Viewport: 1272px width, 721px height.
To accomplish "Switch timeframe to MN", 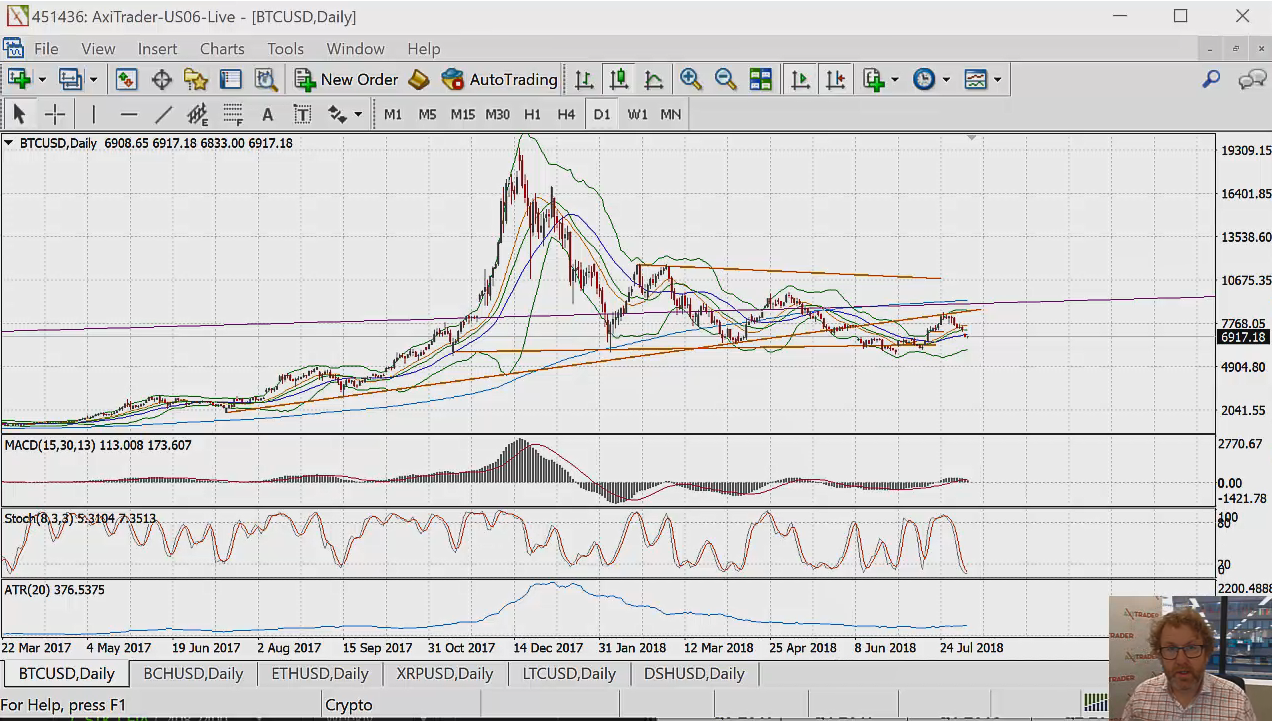I will [x=671, y=114].
